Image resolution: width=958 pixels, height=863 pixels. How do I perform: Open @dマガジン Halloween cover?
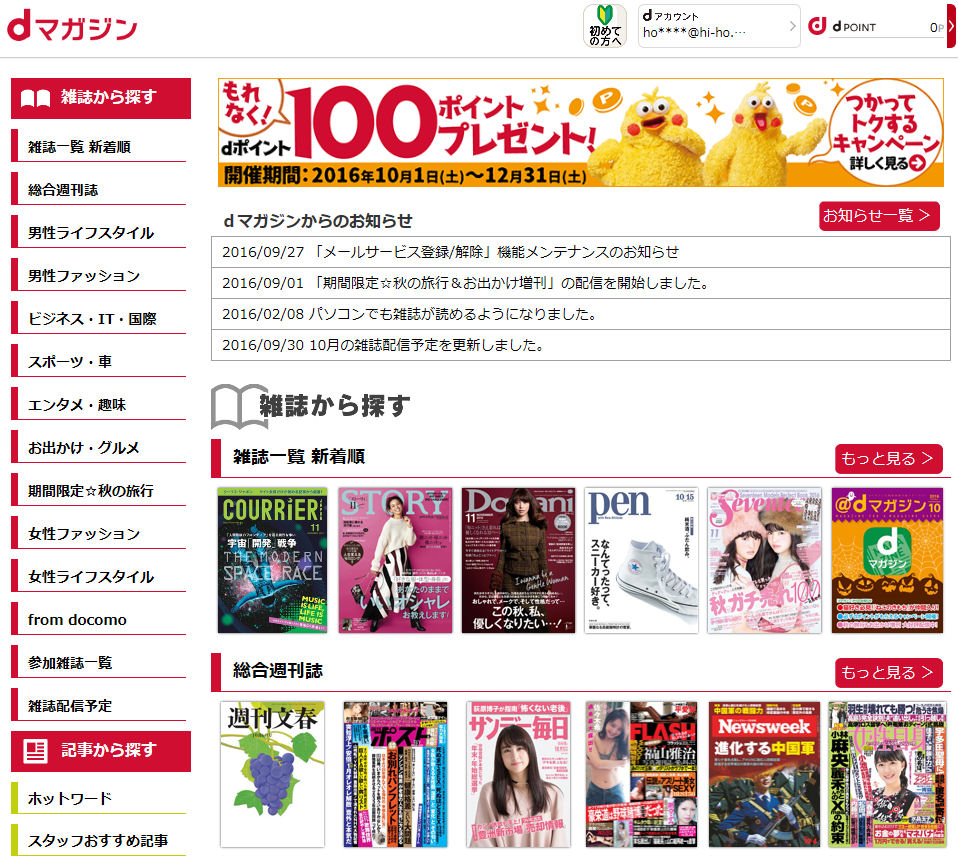tap(887, 560)
